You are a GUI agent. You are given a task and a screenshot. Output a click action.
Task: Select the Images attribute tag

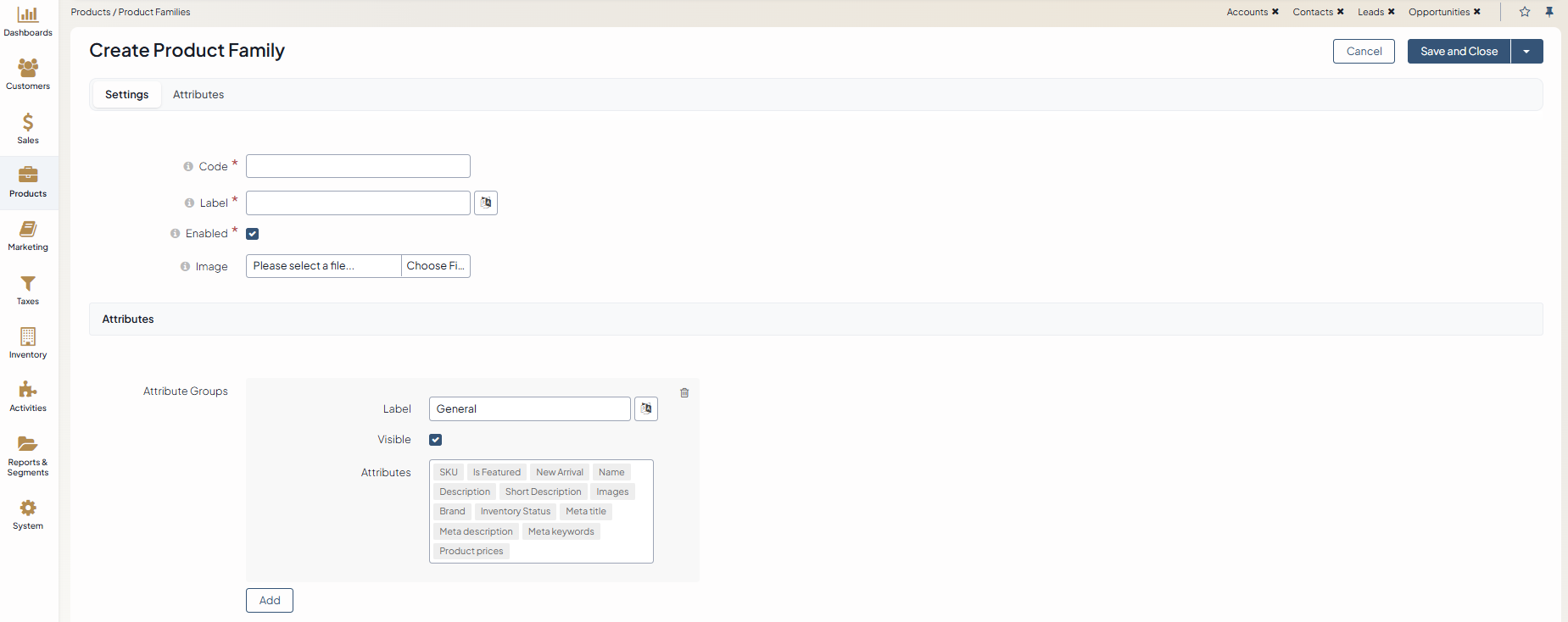[x=612, y=492]
